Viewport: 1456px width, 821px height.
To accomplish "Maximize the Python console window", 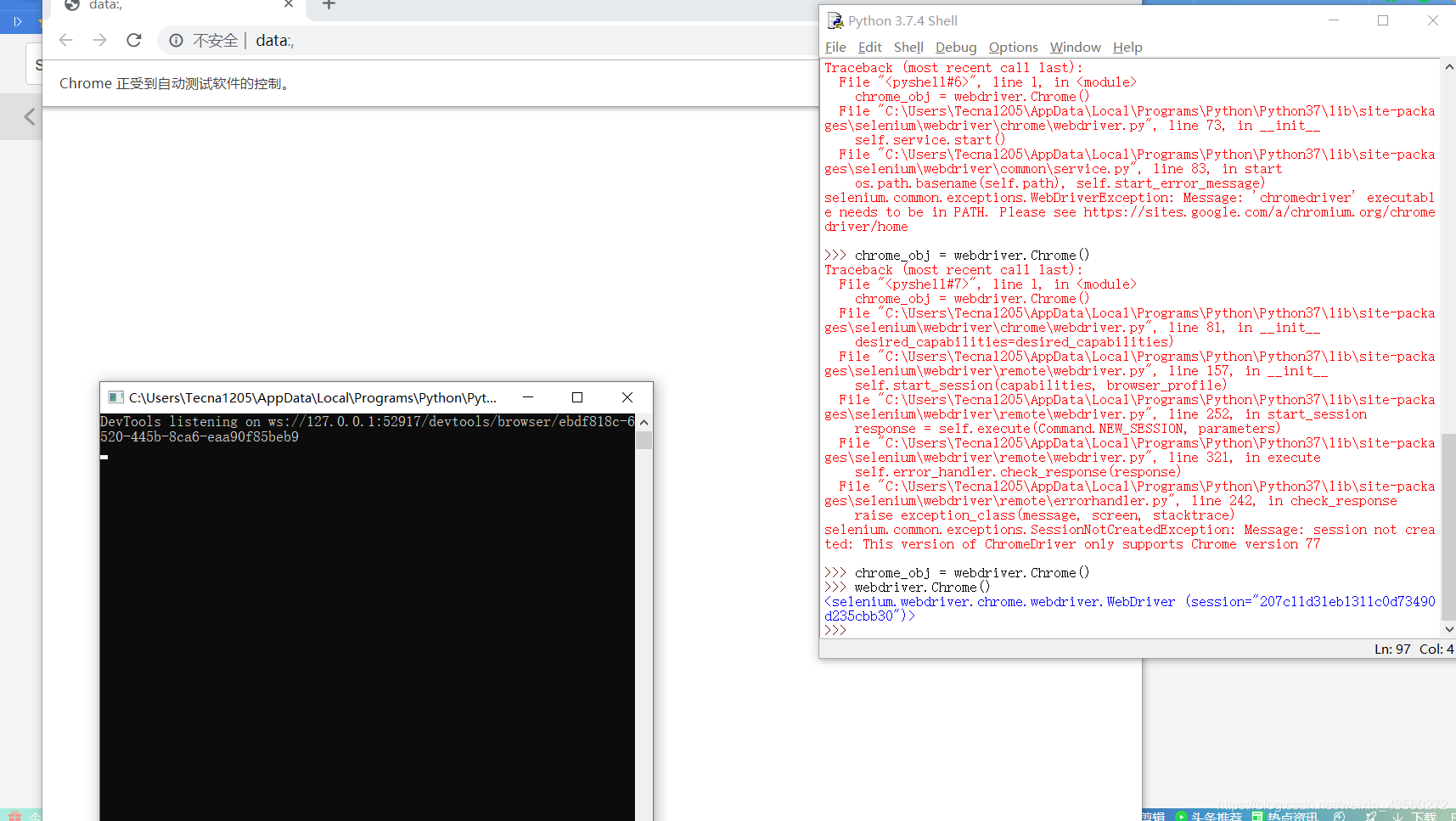I will tap(577, 397).
